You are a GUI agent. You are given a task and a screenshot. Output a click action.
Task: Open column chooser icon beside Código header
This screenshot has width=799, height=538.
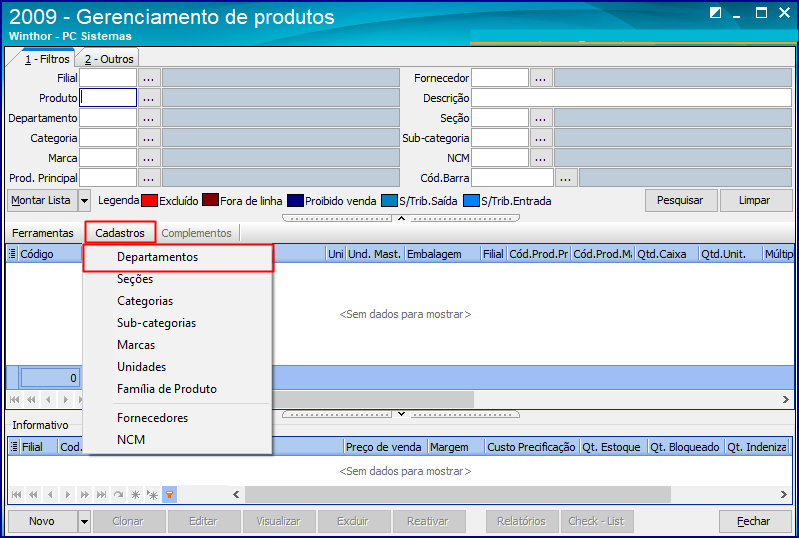click(x=12, y=254)
